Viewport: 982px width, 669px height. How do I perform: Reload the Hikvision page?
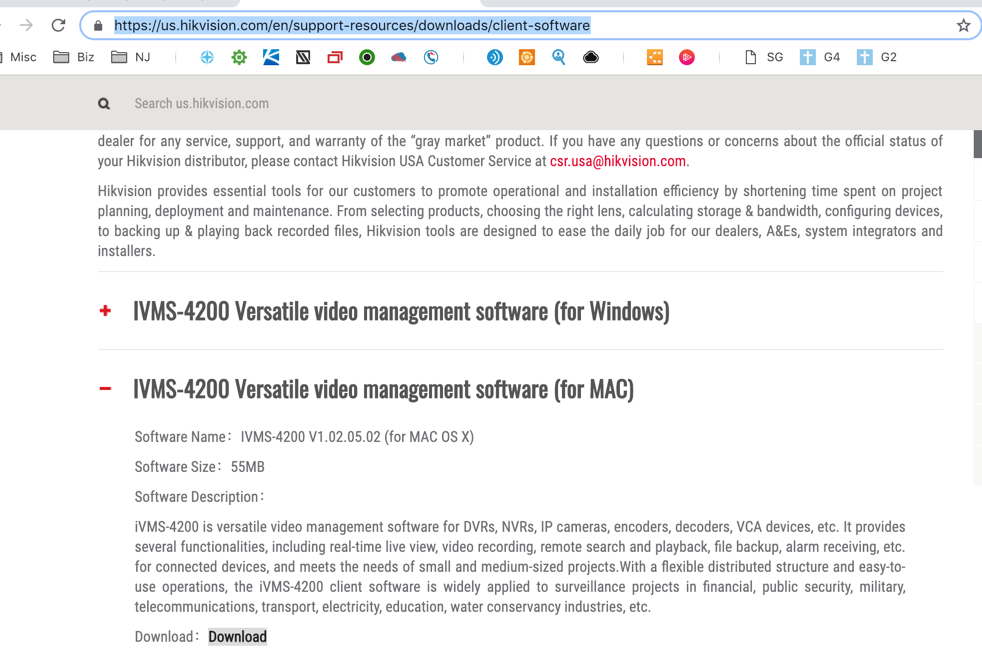[x=58, y=25]
